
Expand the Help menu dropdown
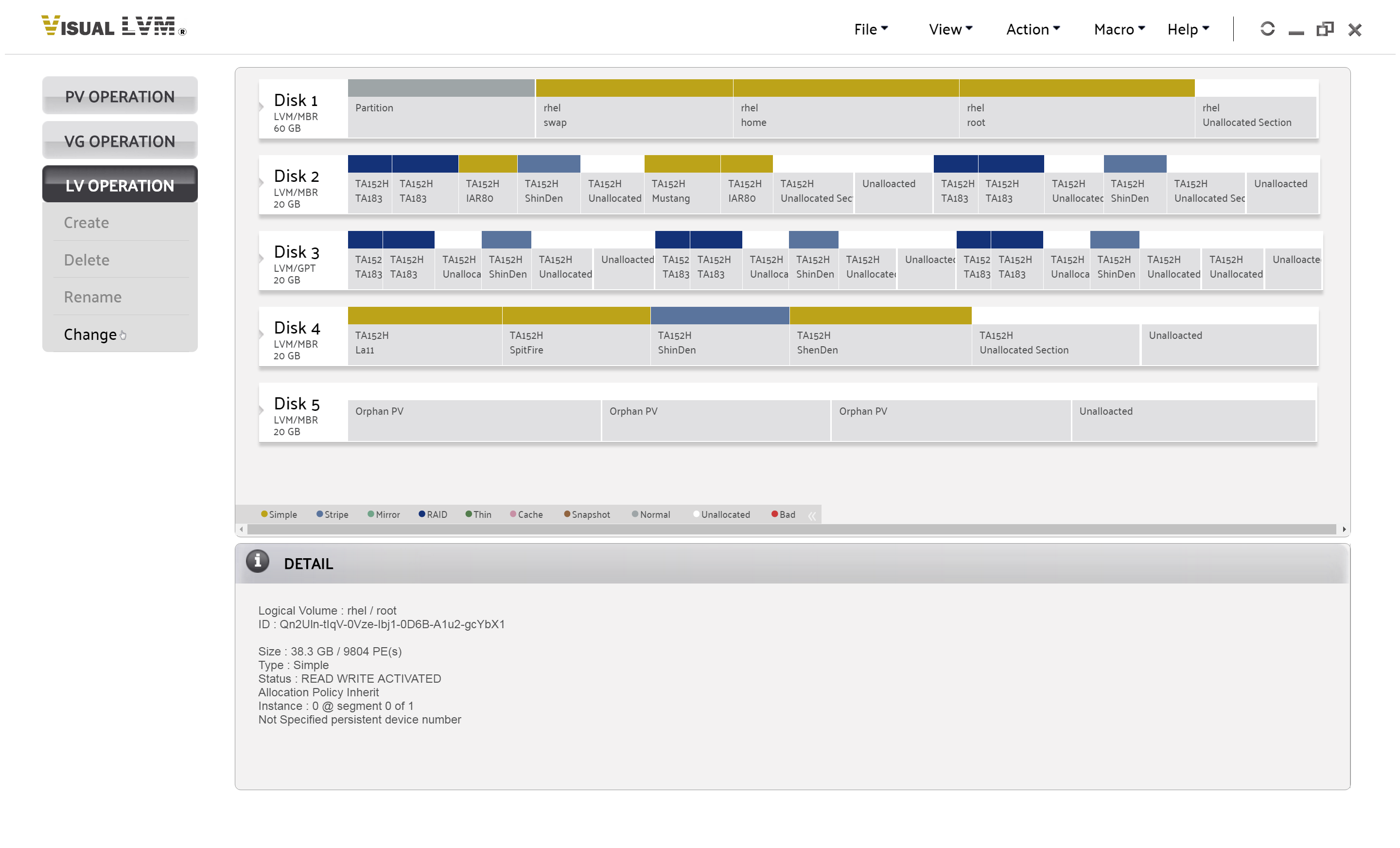1186,27
